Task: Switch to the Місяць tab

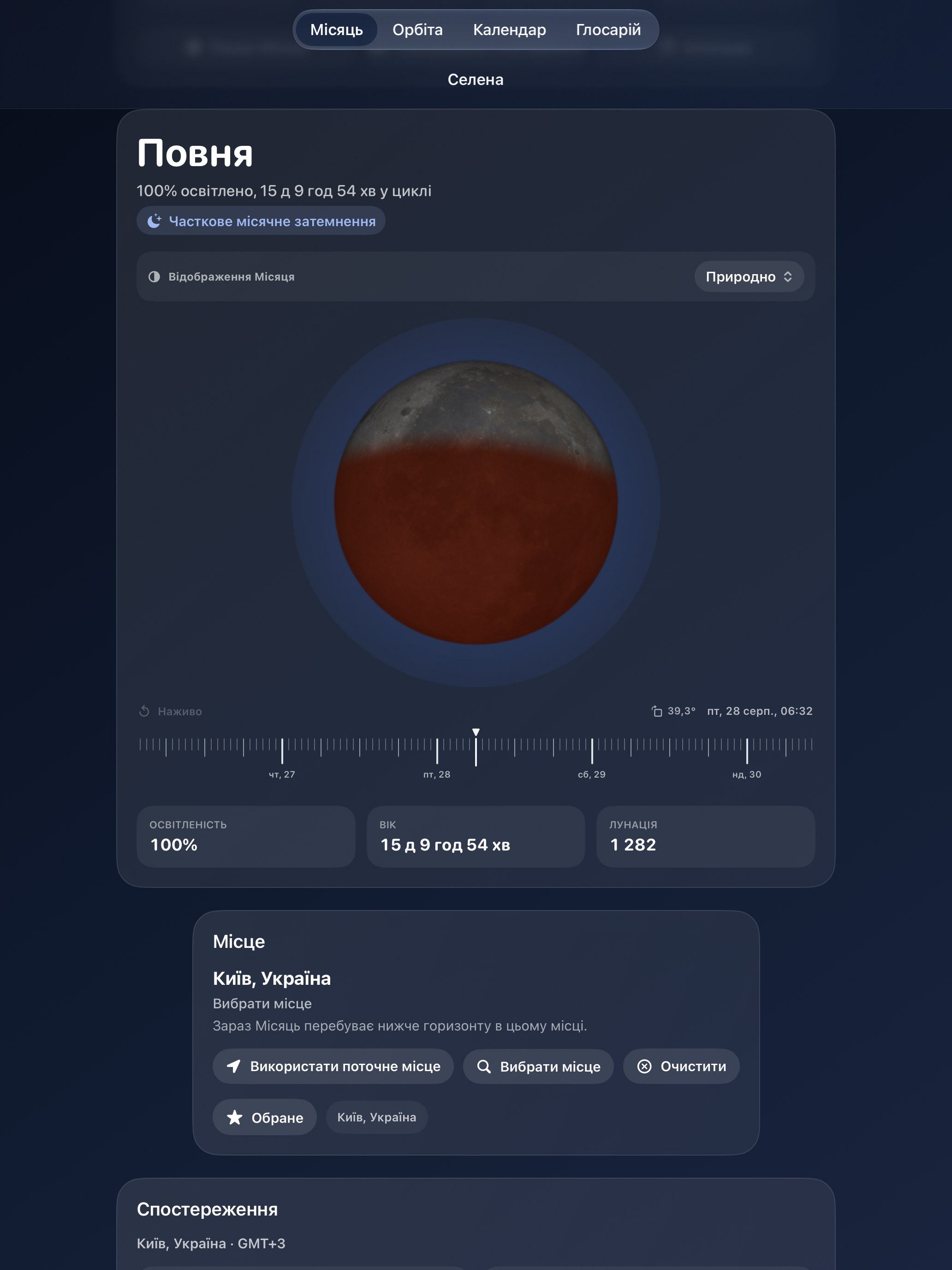Action: tap(336, 30)
